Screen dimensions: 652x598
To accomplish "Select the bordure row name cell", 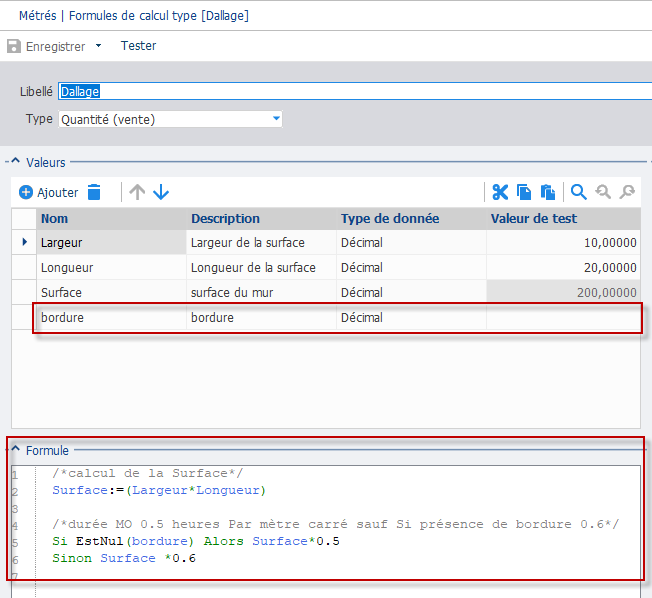I will coord(111,317).
